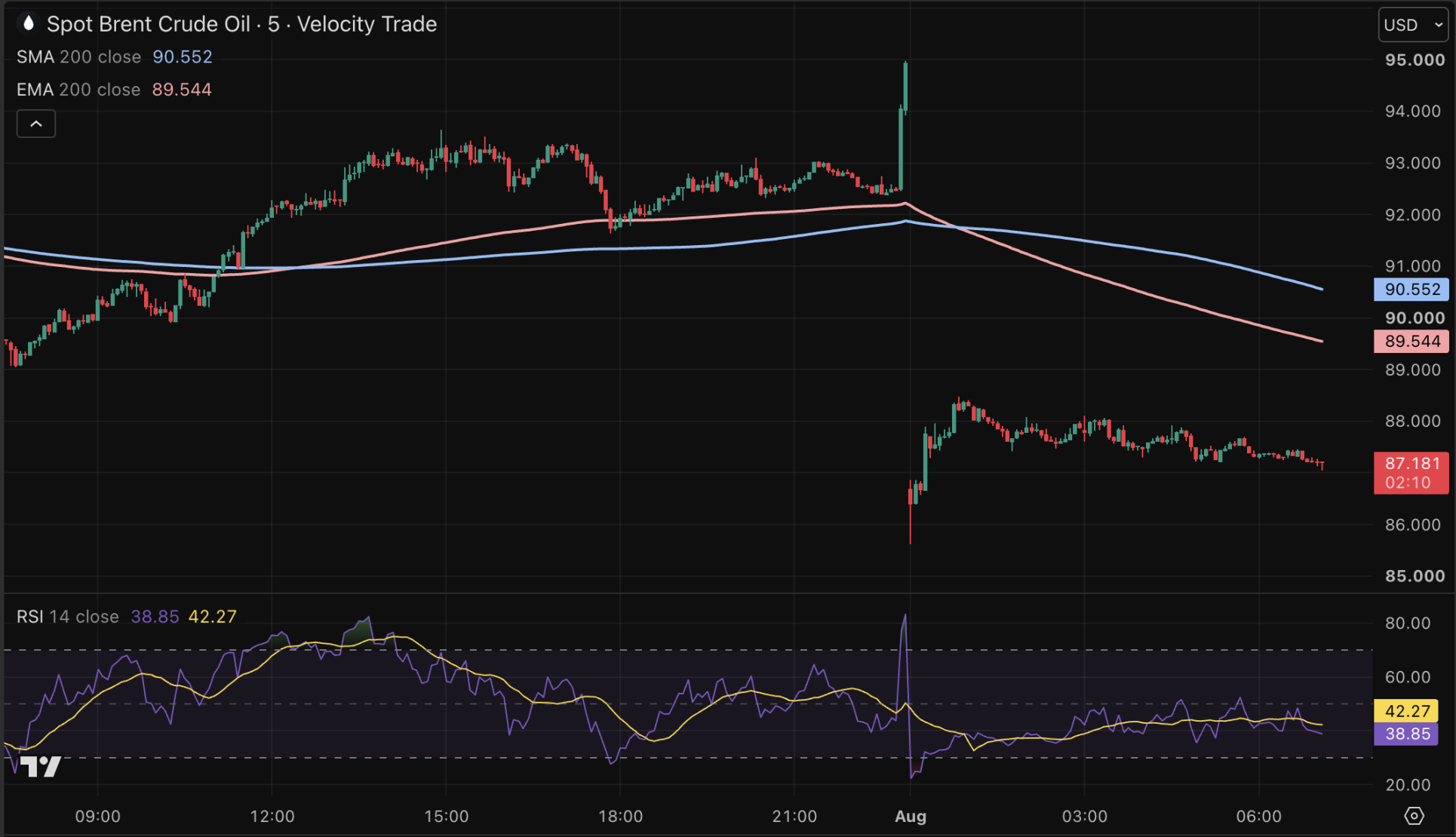This screenshot has width=1456, height=837.
Task: Click the yellow 42.27 RSI axis label
Action: pyautogui.click(x=1406, y=711)
